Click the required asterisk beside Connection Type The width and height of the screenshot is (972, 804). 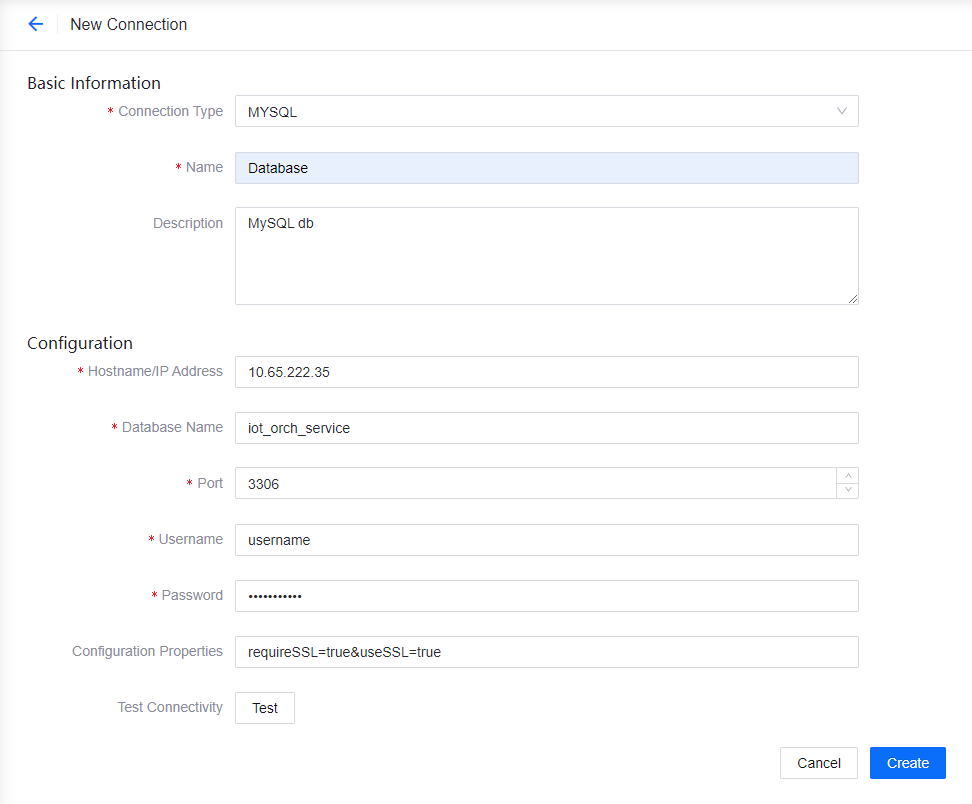point(110,111)
